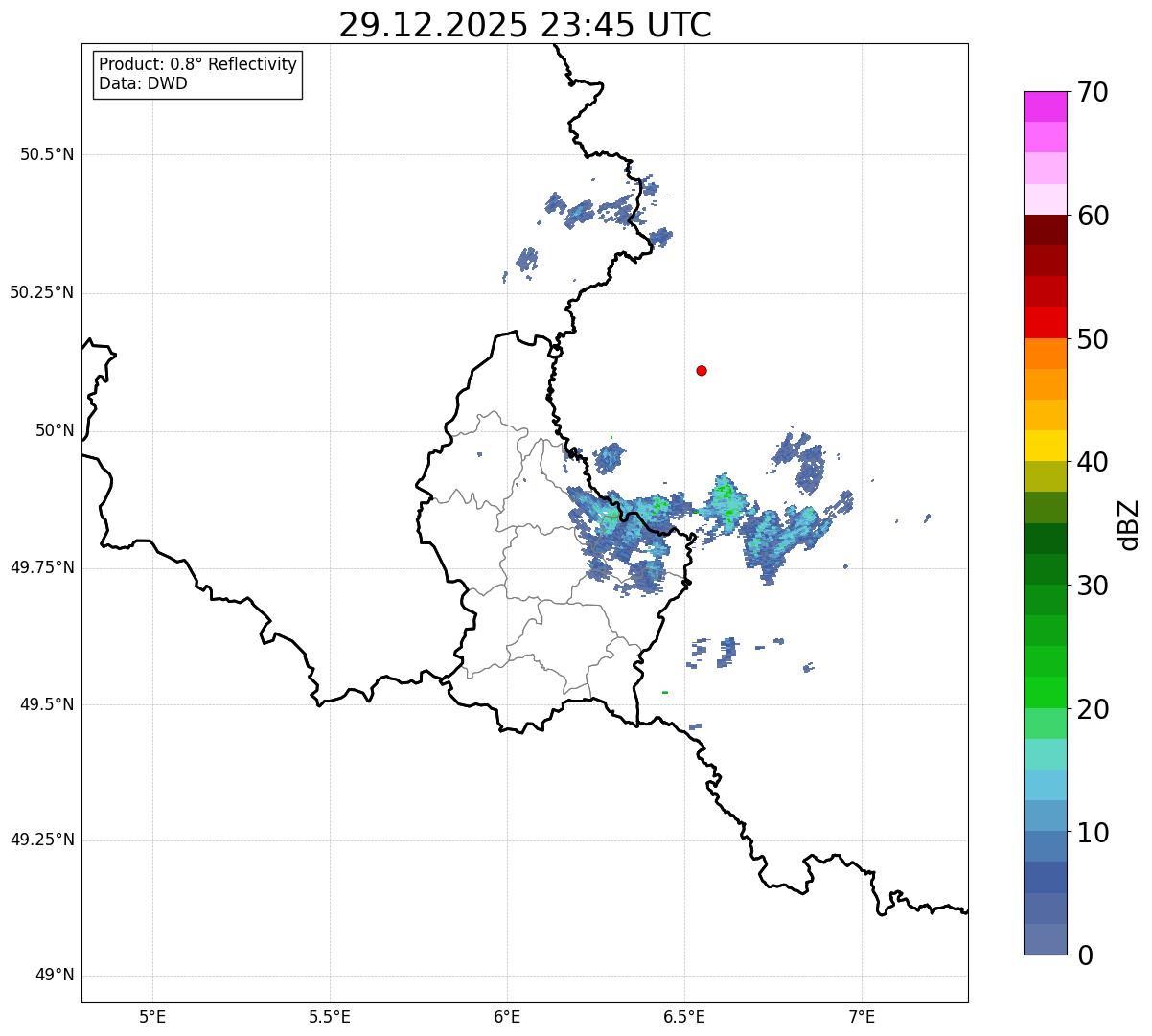This screenshot has height=1036, width=1152.
Task: Click the "dBZ" colorbar axis label
Action: click(x=1129, y=524)
